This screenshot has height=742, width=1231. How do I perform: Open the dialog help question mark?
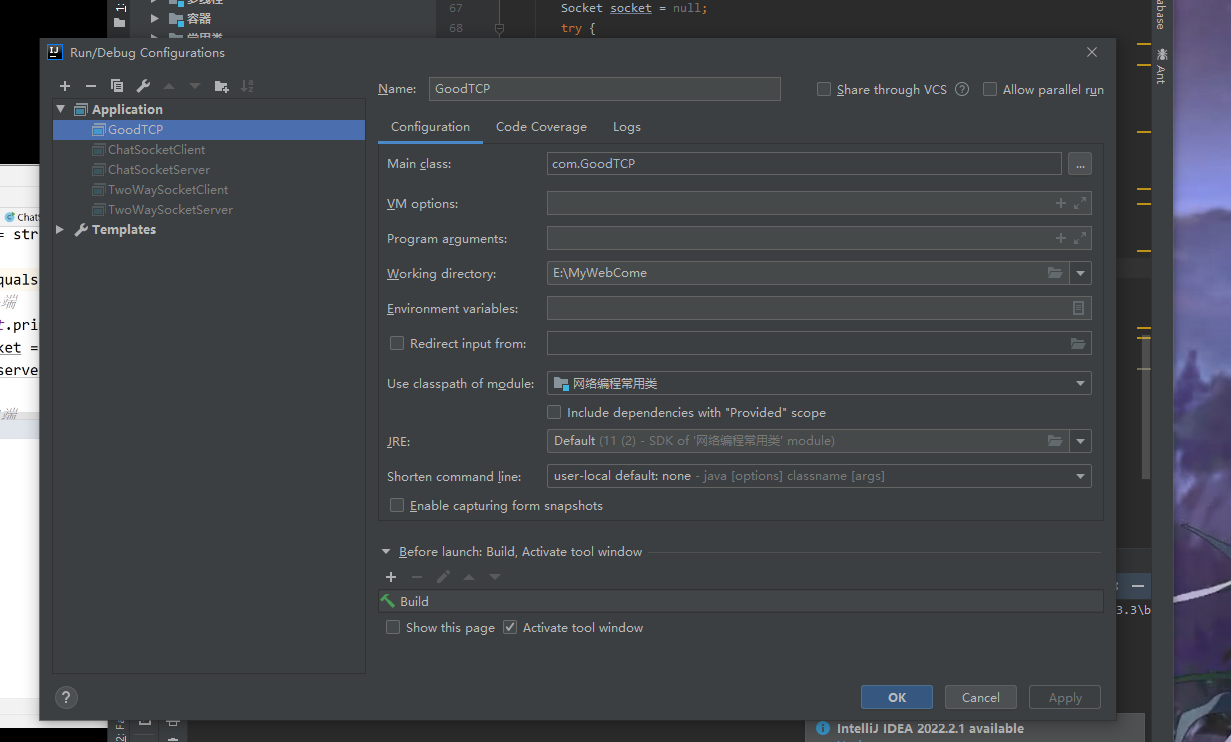click(66, 698)
